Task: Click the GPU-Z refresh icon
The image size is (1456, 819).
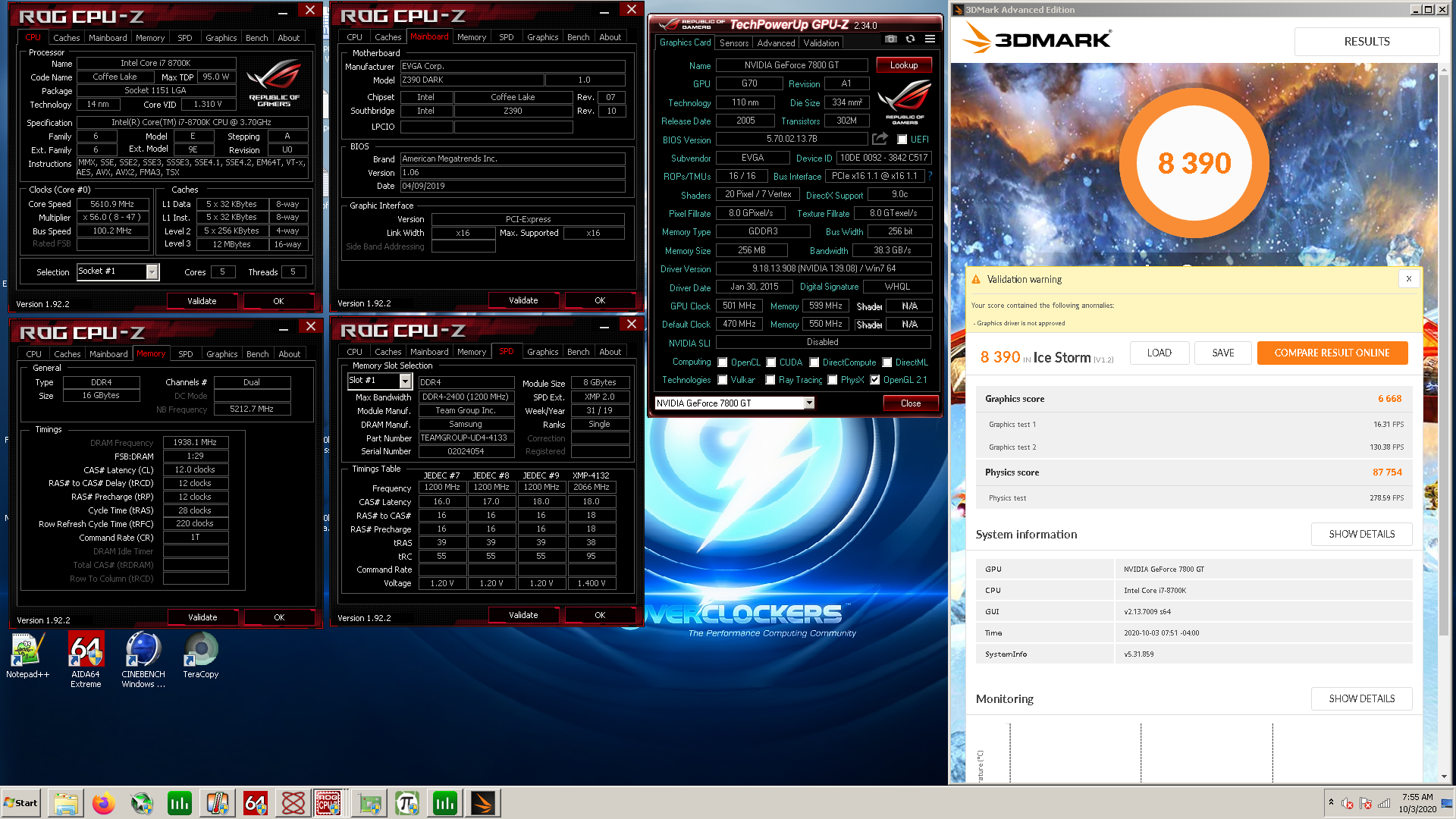Action: pyautogui.click(x=910, y=39)
